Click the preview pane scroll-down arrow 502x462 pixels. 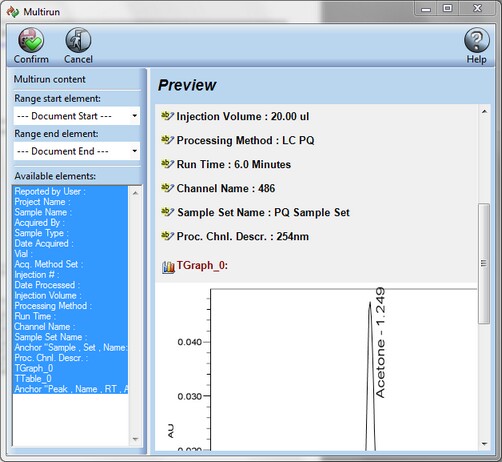484,443
